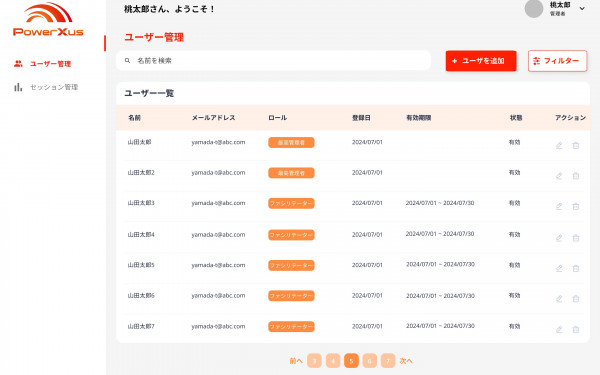Click 有効 status in 山田太郎2 row
The height and width of the screenshot is (375, 600).
[x=514, y=173]
